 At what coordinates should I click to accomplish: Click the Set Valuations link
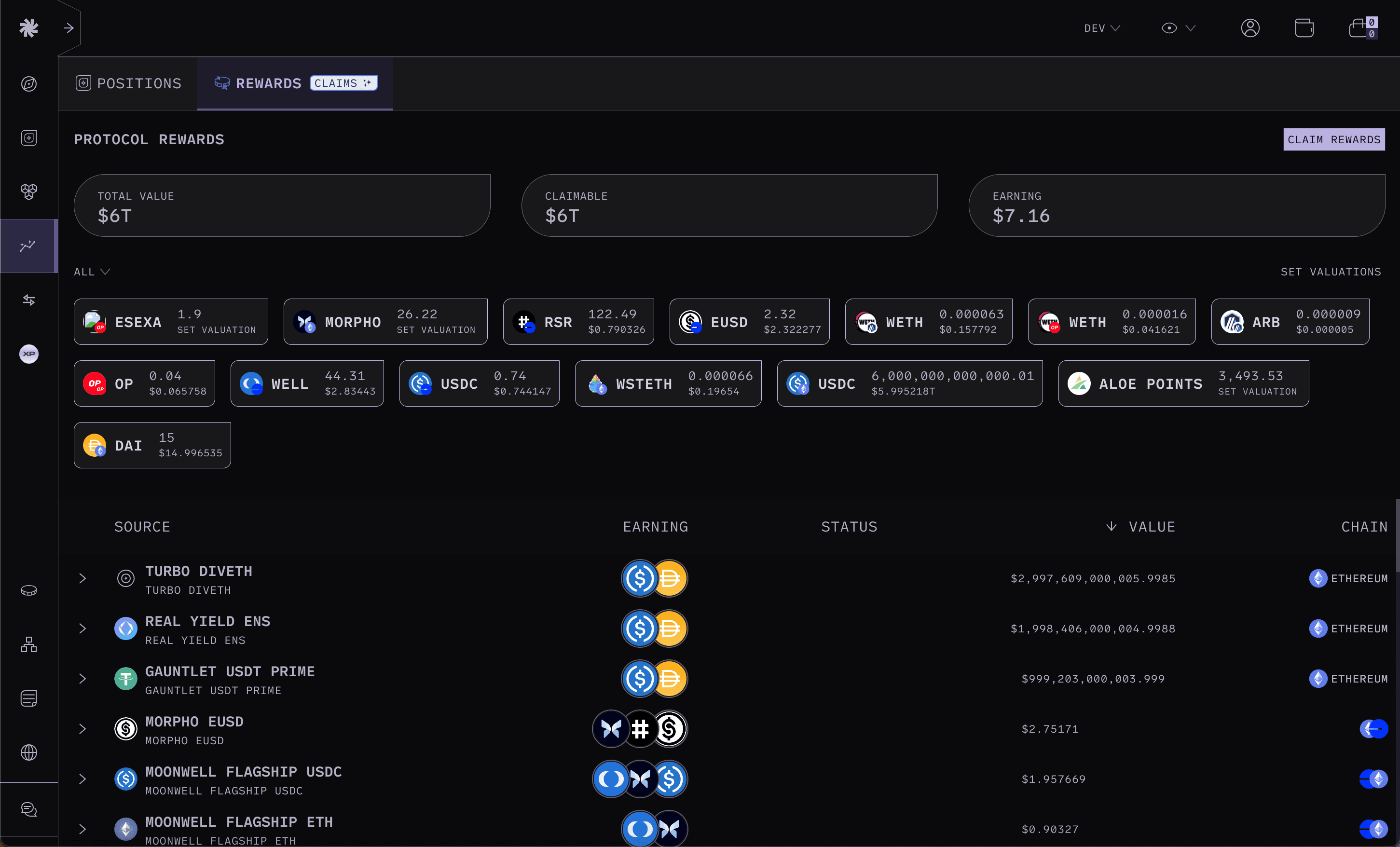coord(1330,272)
